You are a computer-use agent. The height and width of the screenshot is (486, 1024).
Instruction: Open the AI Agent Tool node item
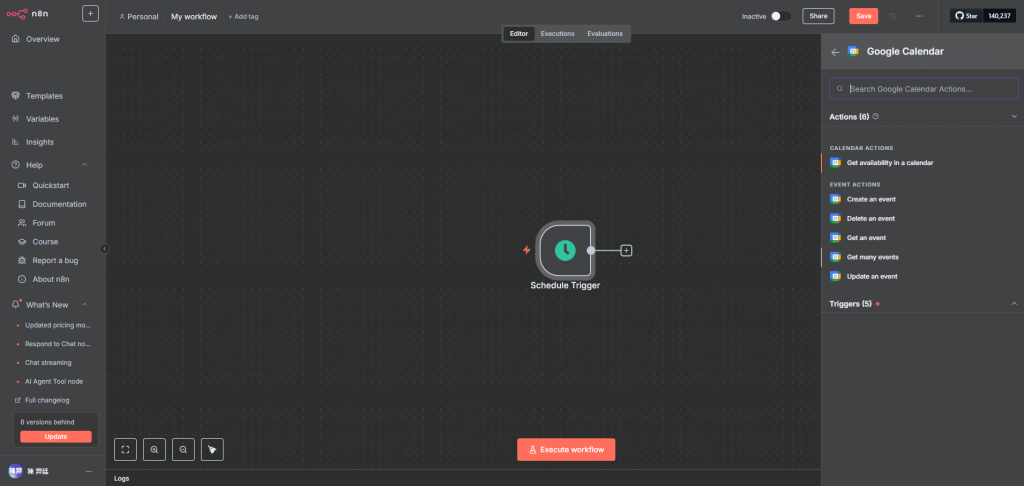pos(54,381)
